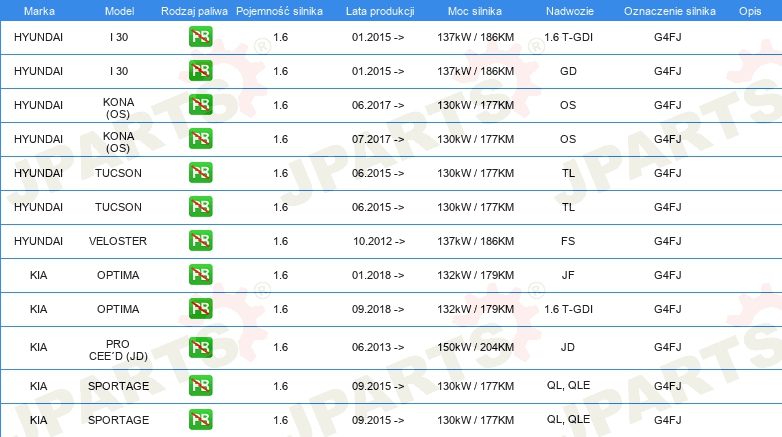Click I 30 model in the GD row
This screenshot has height=437, width=782.
119,71
